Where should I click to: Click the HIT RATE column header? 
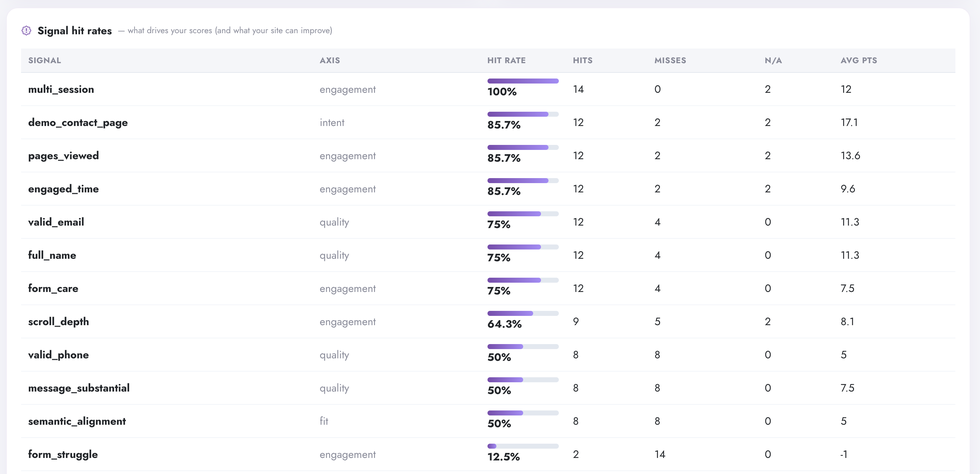tap(506, 61)
